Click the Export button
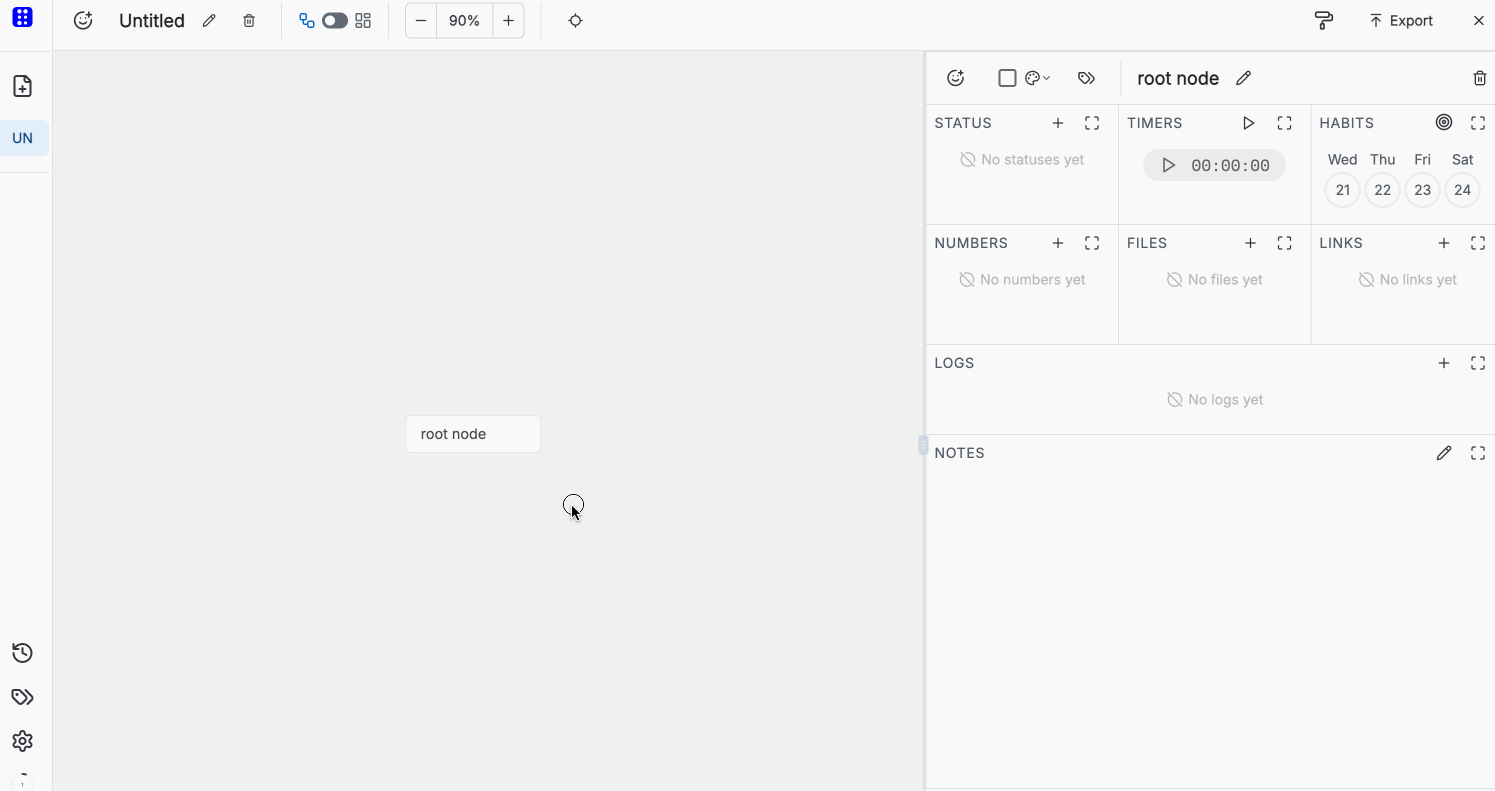This screenshot has height=791, width=1495. pos(1400,20)
